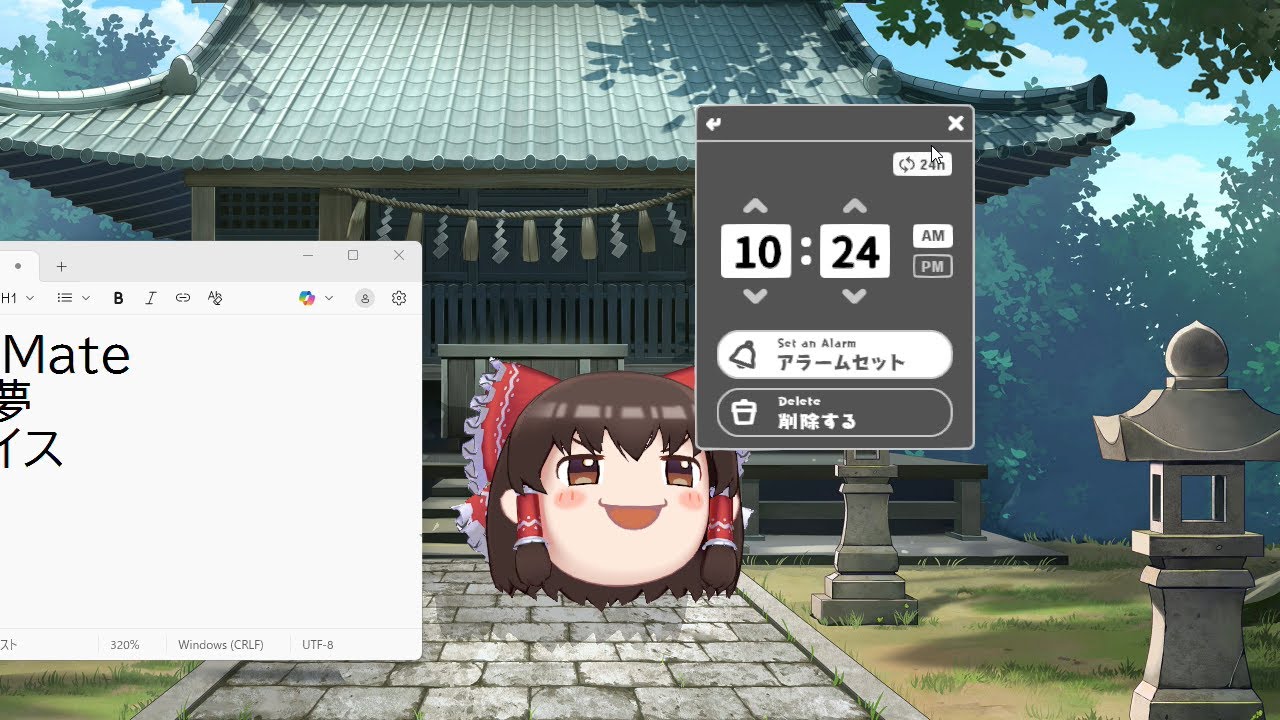Viewport: 1280px width, 720px height.
Task: Insert a link in Notepad toolbar
Action: point(183,298)
